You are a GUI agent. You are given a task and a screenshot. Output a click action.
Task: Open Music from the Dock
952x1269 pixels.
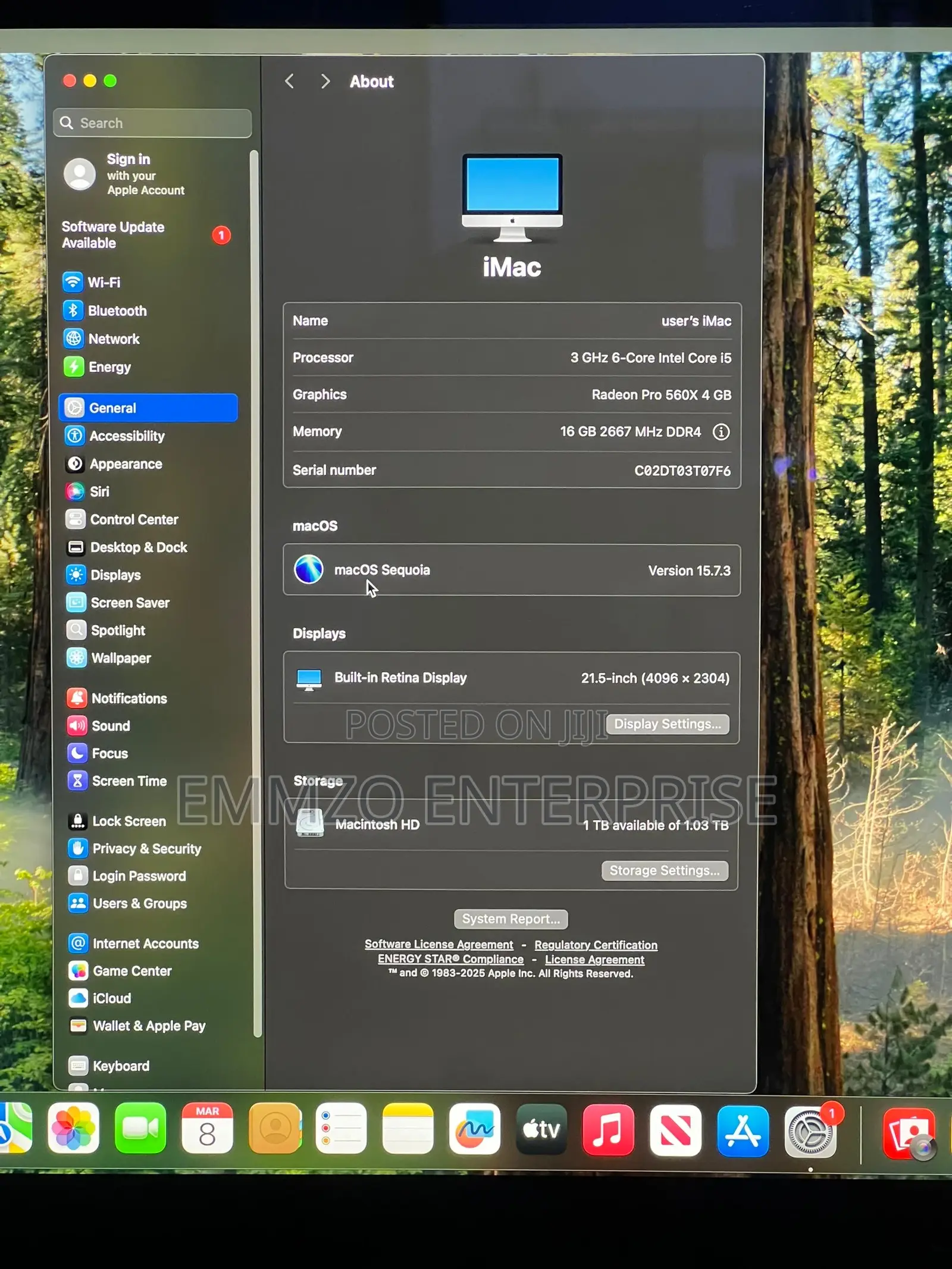(608, 1130)
